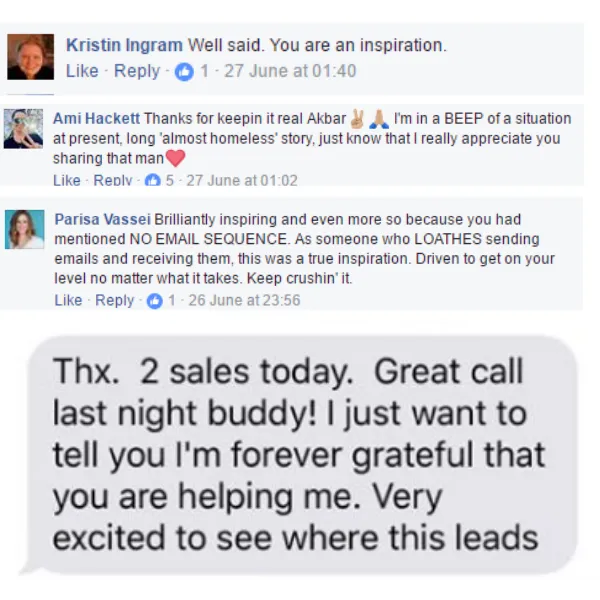600x600 pixels.
Task: Open Ami Hackett's profile picture
Action: click(23, 128)
